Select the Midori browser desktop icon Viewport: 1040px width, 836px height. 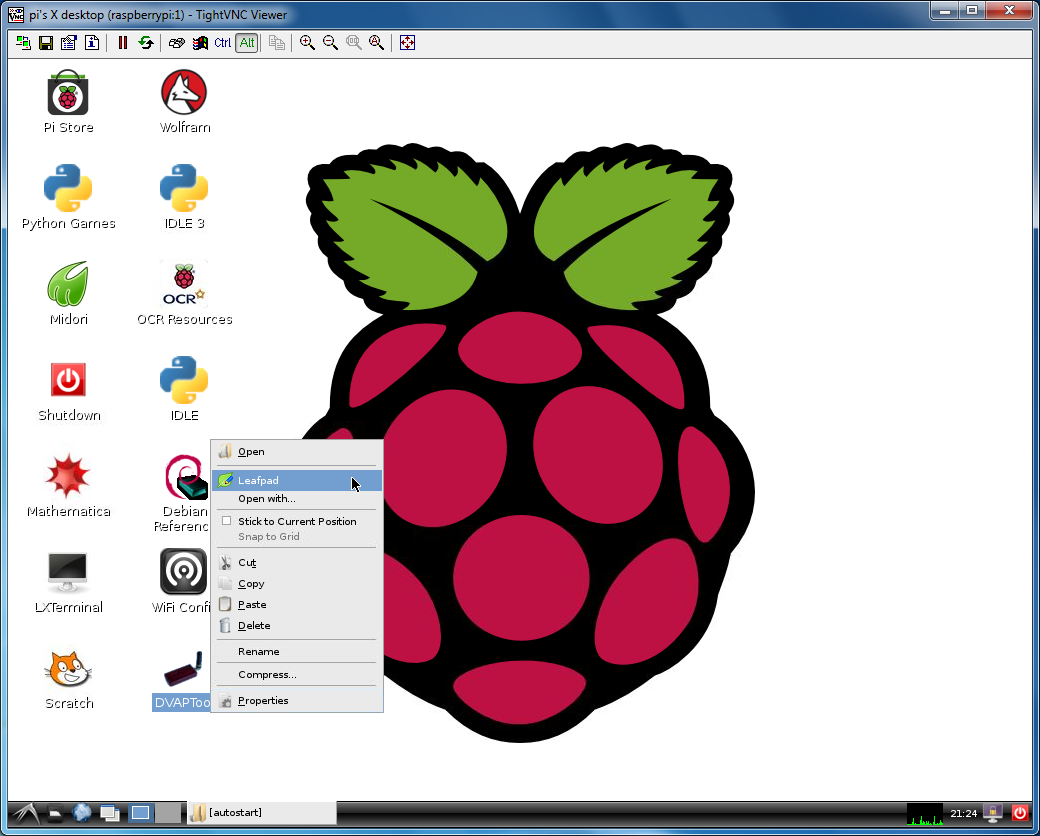pyautogui.click(x=68, y=293)
